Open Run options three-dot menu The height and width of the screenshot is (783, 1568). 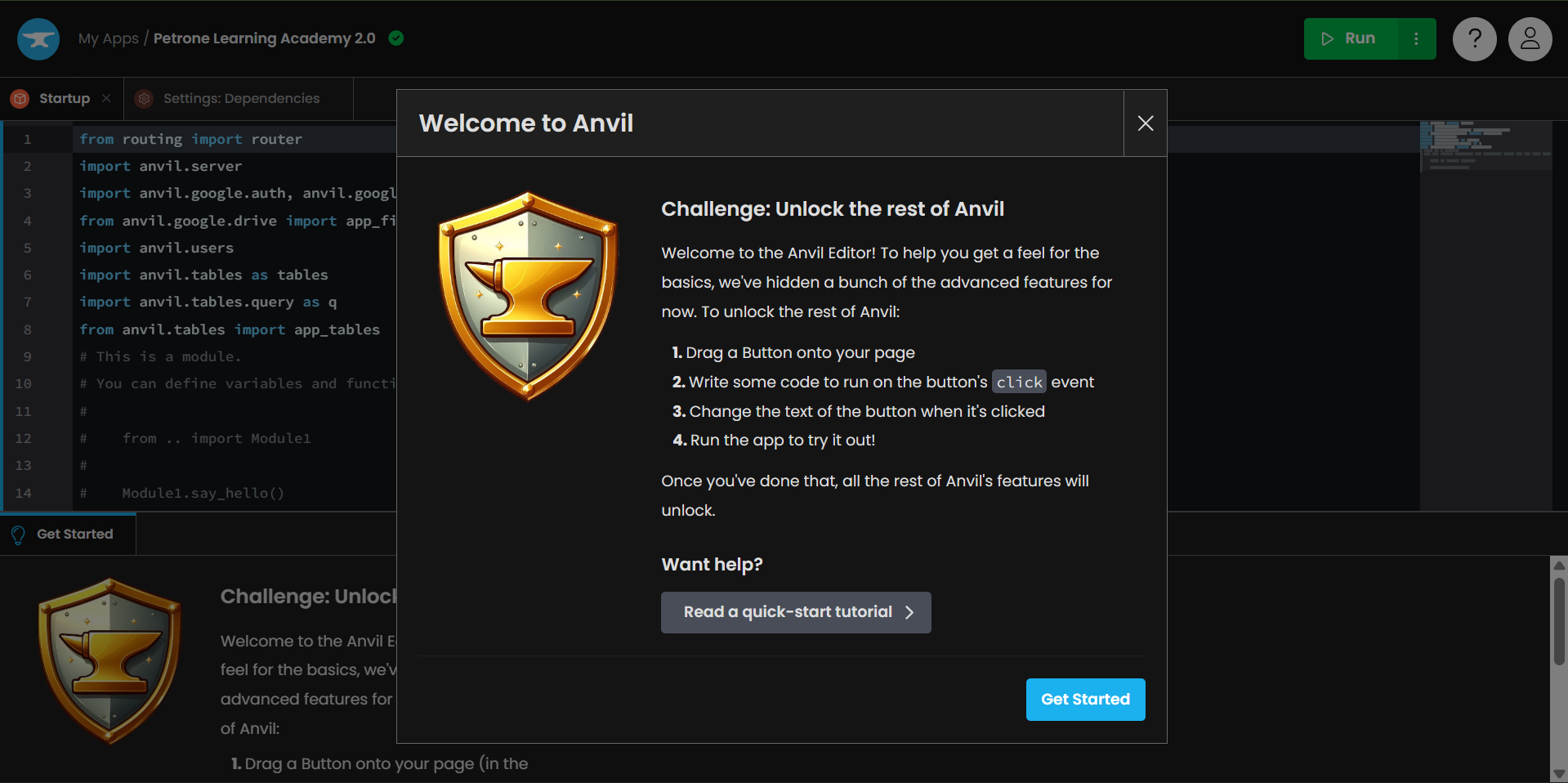click(1416, 39)
